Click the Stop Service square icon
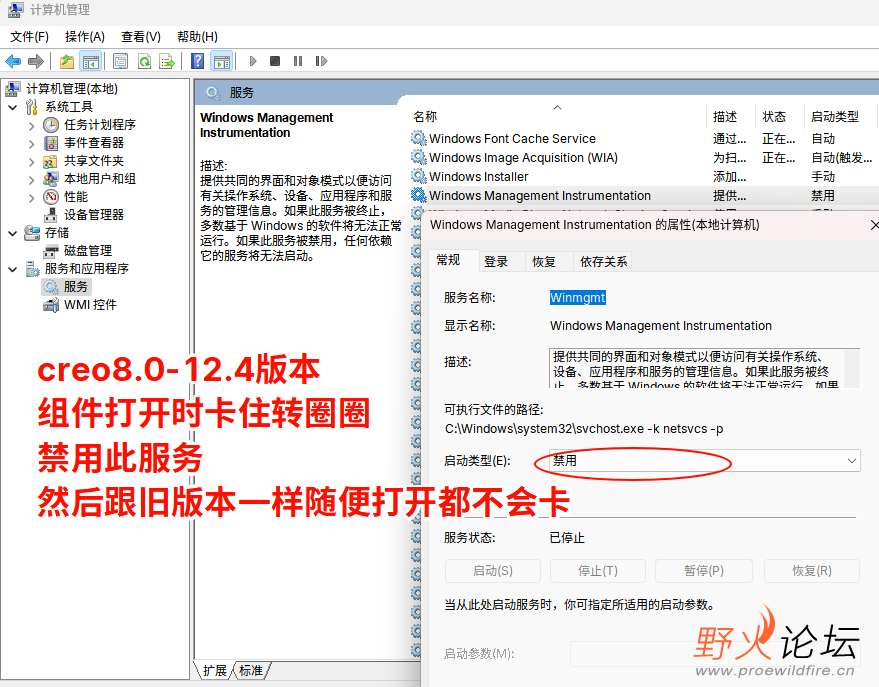 pyautogui.click(x=273, y=61)
